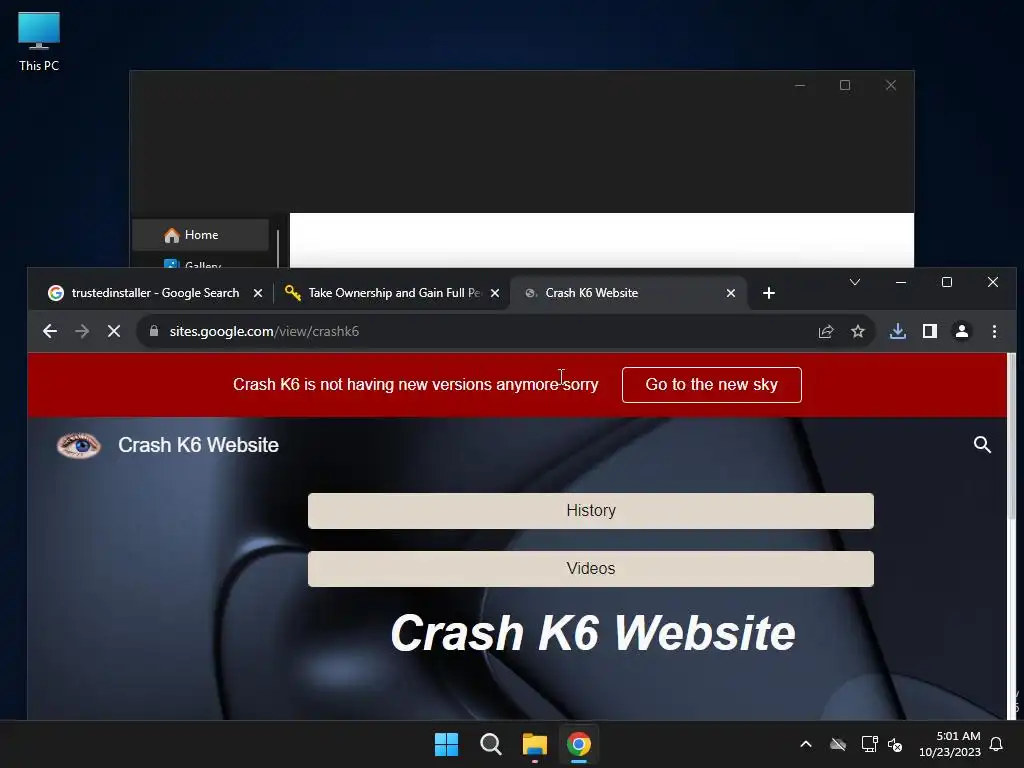1024x768 pixels.
Task: Click the eye logo of Crash K6 Website
Action: pos(78,445)
